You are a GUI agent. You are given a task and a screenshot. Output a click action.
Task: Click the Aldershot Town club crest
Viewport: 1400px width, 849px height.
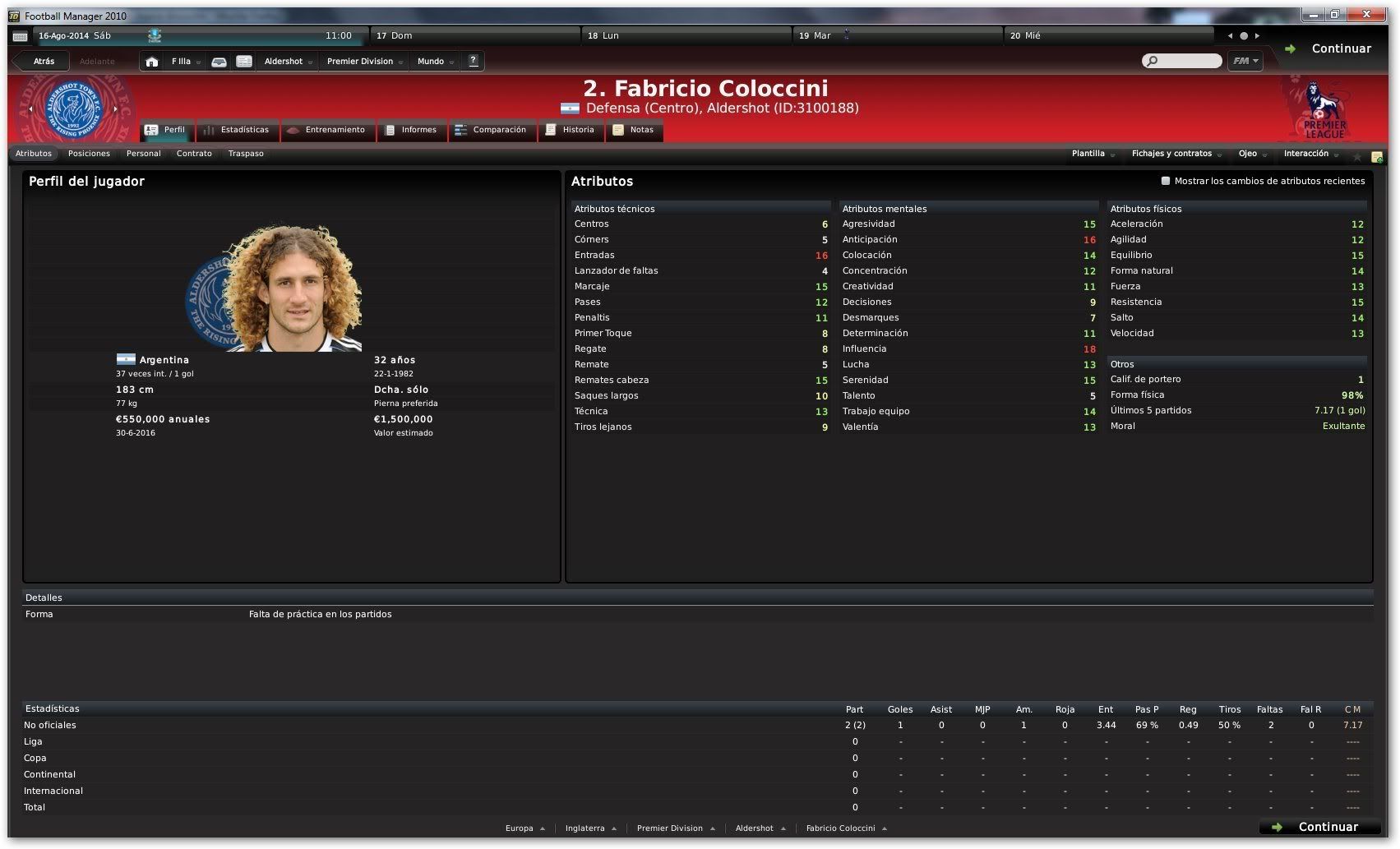(x=73, y=108)
